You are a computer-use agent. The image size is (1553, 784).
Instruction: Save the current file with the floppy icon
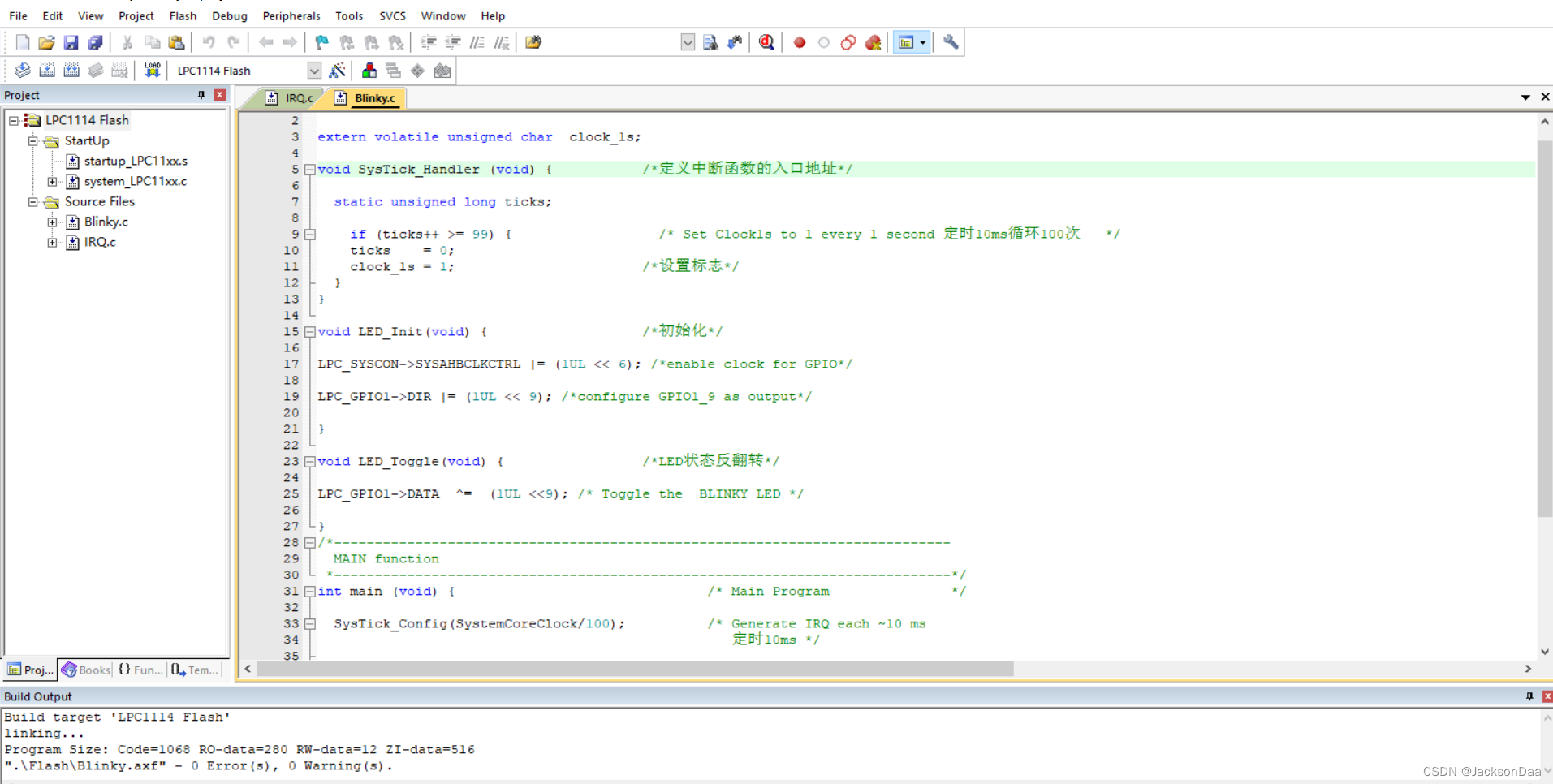pyautogui.click(x=71, y=42)
